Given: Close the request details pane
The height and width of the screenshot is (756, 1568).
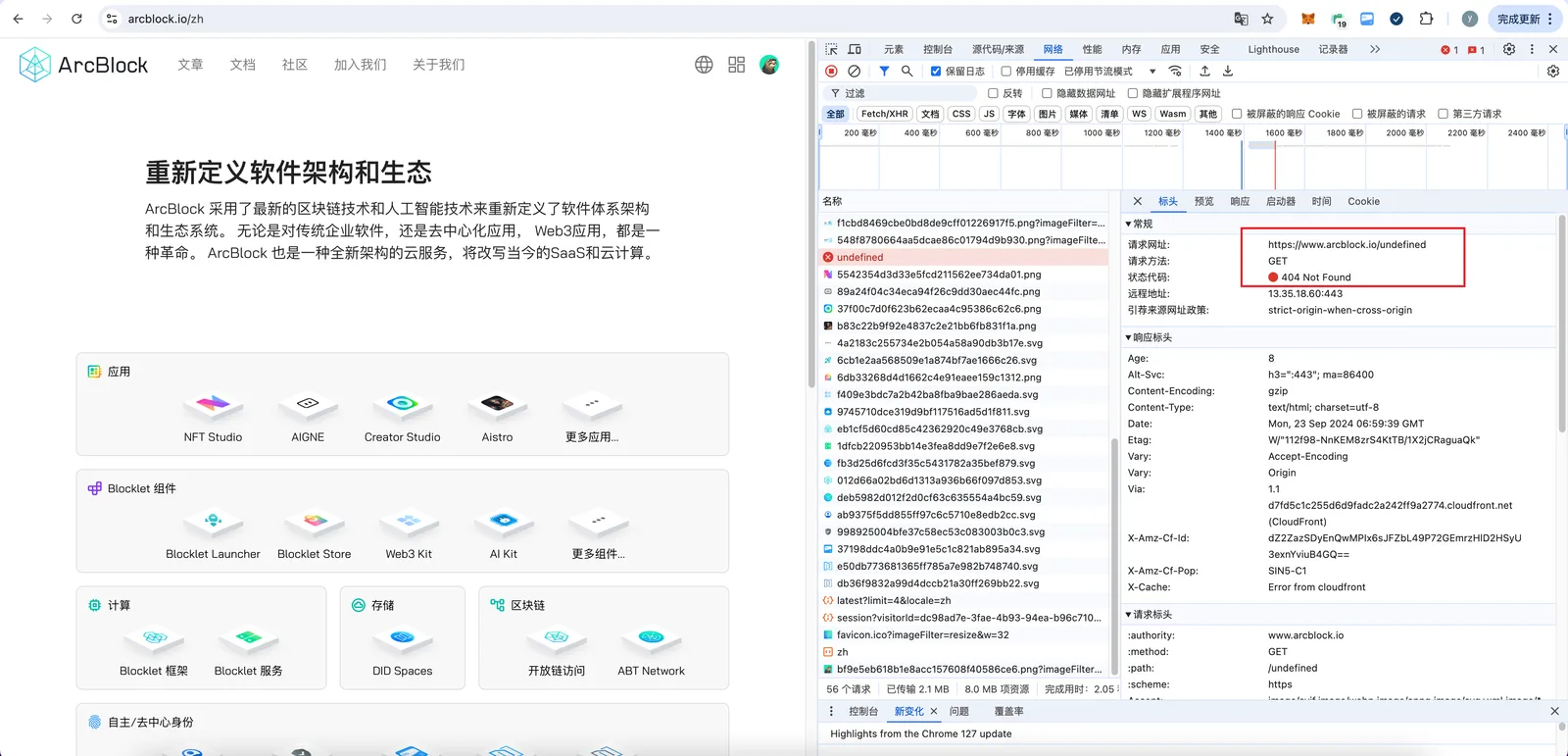Looking at the screenshot, I should pos(1138,201).
